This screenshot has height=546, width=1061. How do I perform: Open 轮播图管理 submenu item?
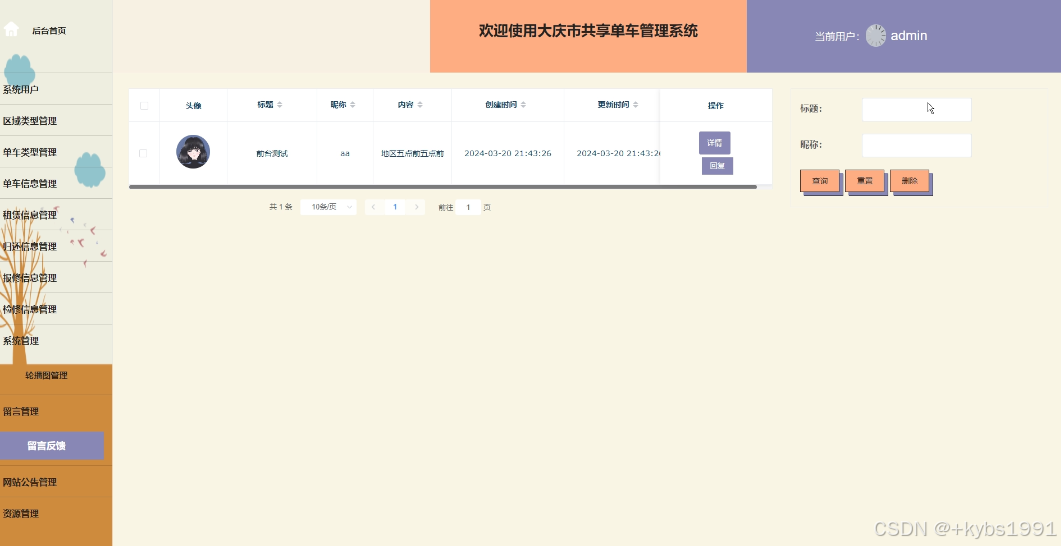point(47,376)
